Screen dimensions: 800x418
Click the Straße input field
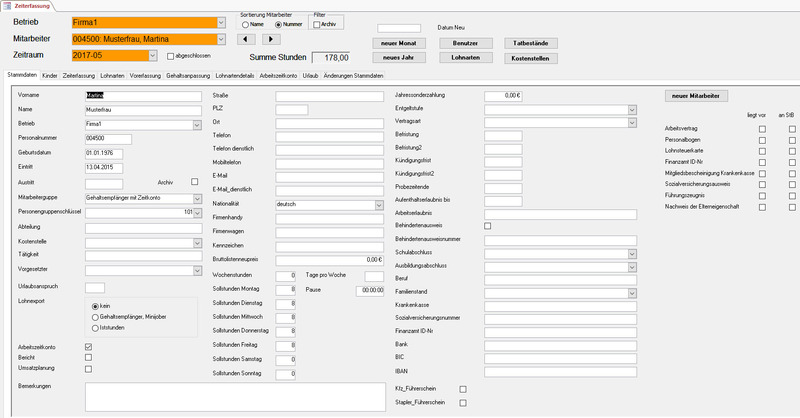pos(330,96)
